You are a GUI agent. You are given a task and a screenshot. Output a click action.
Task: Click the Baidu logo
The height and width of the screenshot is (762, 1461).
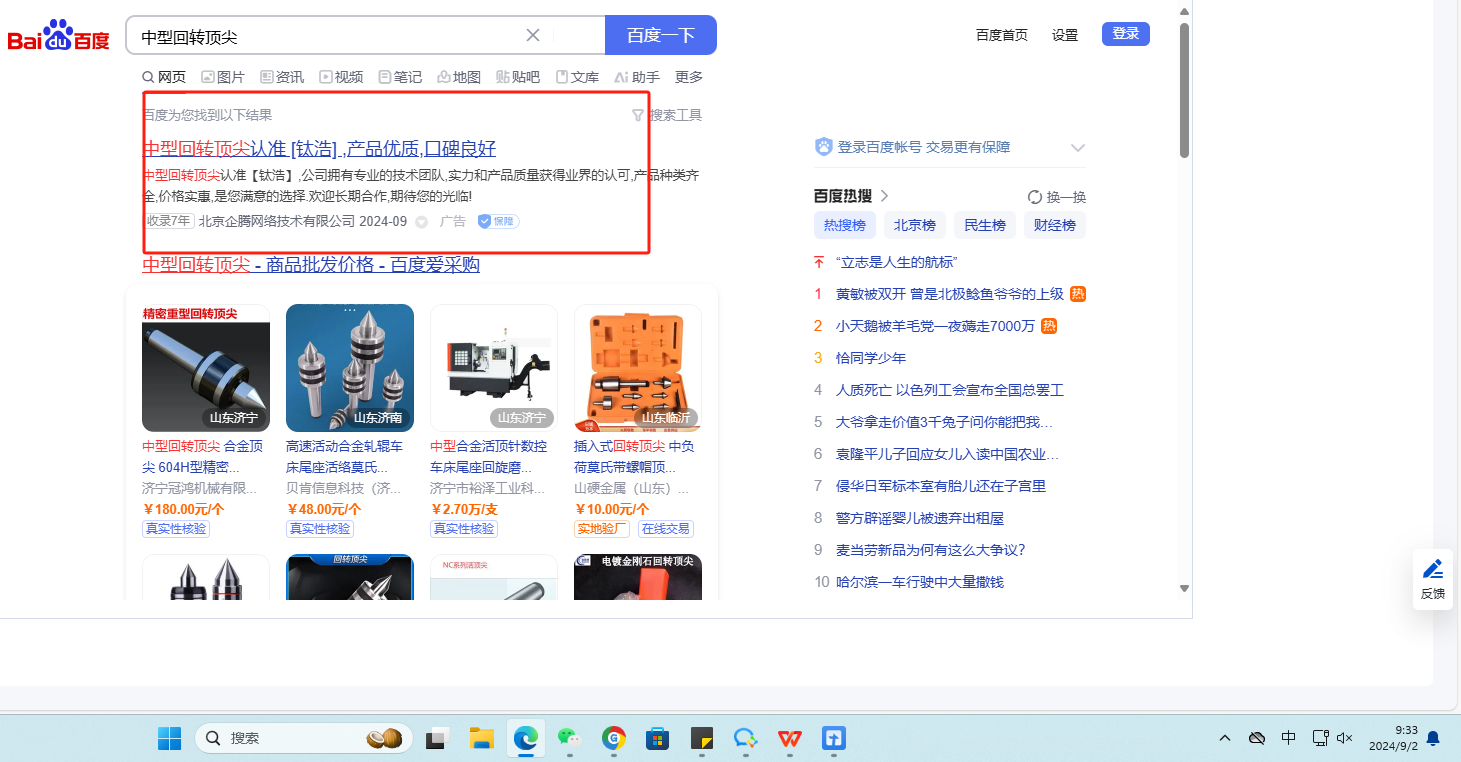(58, 36)
